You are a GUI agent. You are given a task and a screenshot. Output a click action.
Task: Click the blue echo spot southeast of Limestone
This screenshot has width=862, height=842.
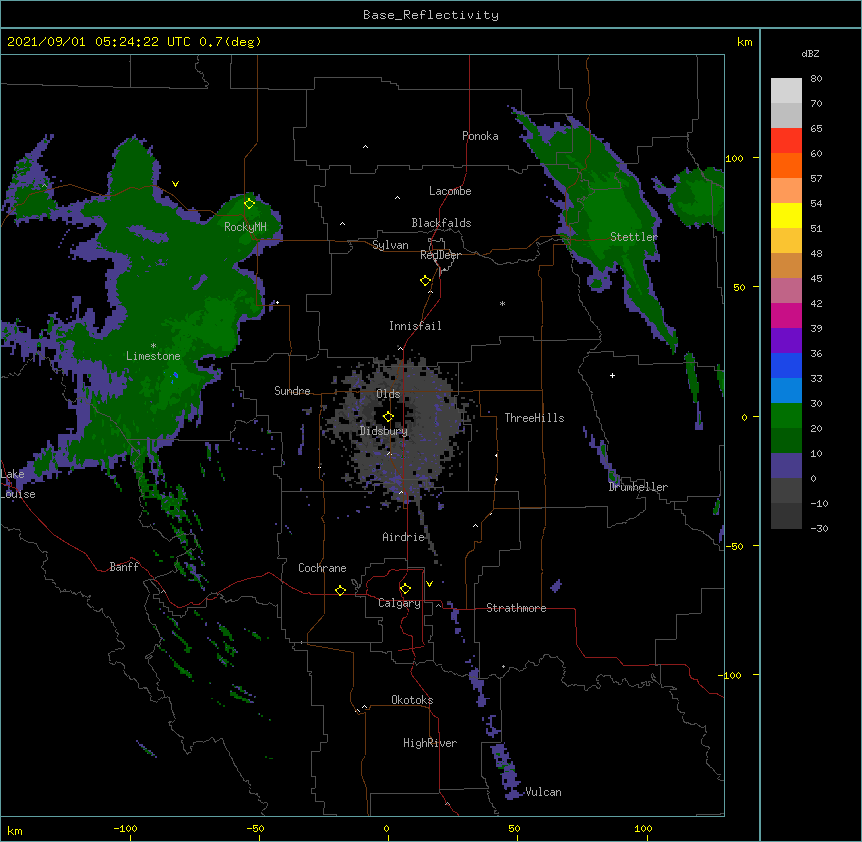[175, 375]
